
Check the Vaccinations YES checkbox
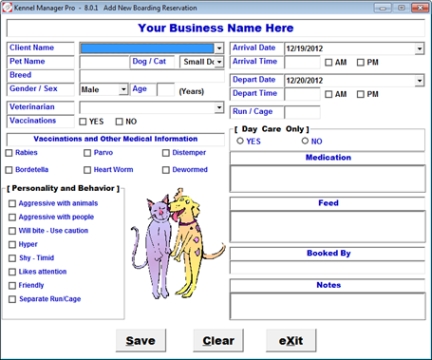point(83,122)
